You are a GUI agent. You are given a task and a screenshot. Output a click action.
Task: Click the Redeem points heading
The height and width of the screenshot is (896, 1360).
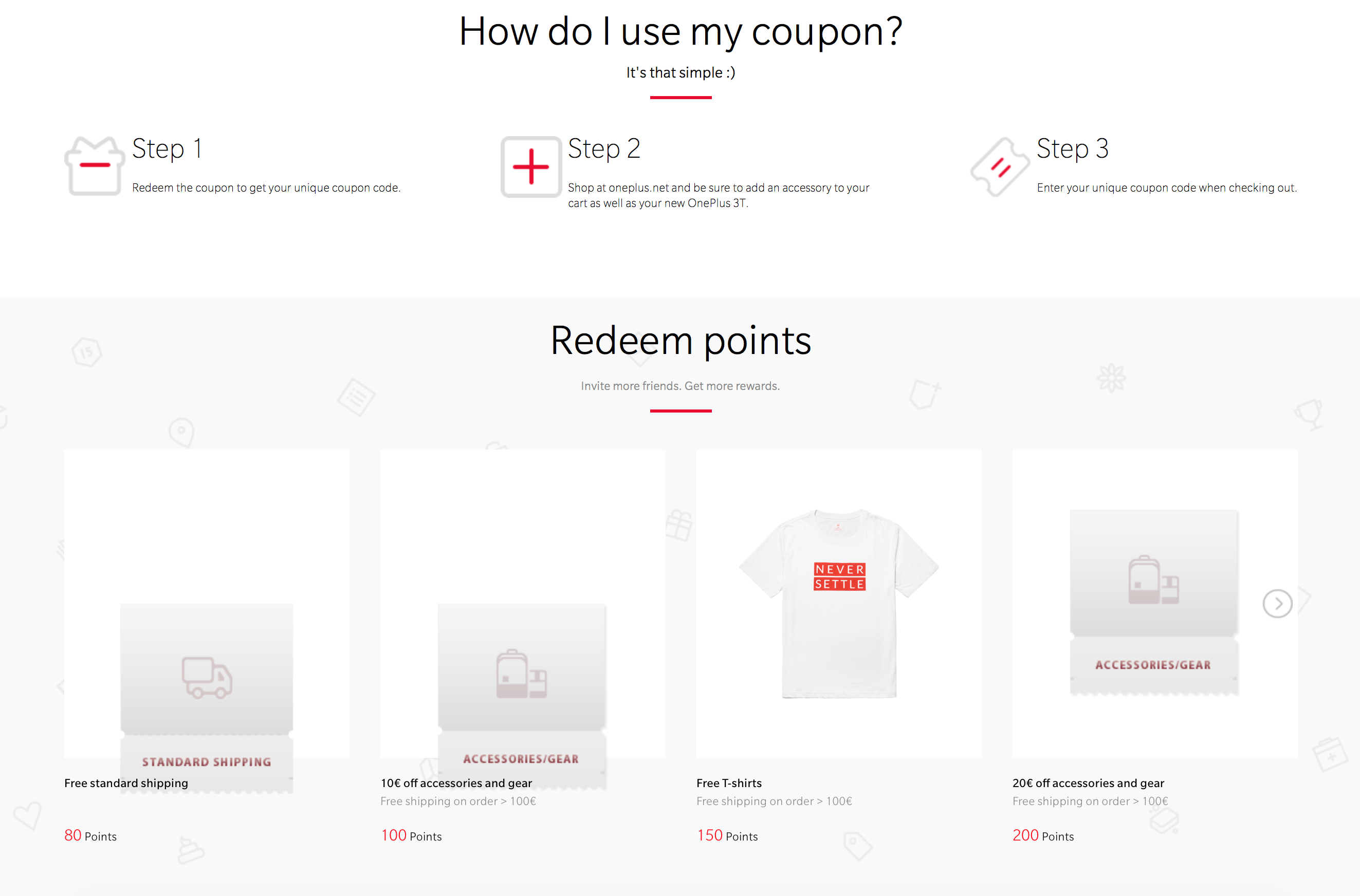(x=681, y=341)
